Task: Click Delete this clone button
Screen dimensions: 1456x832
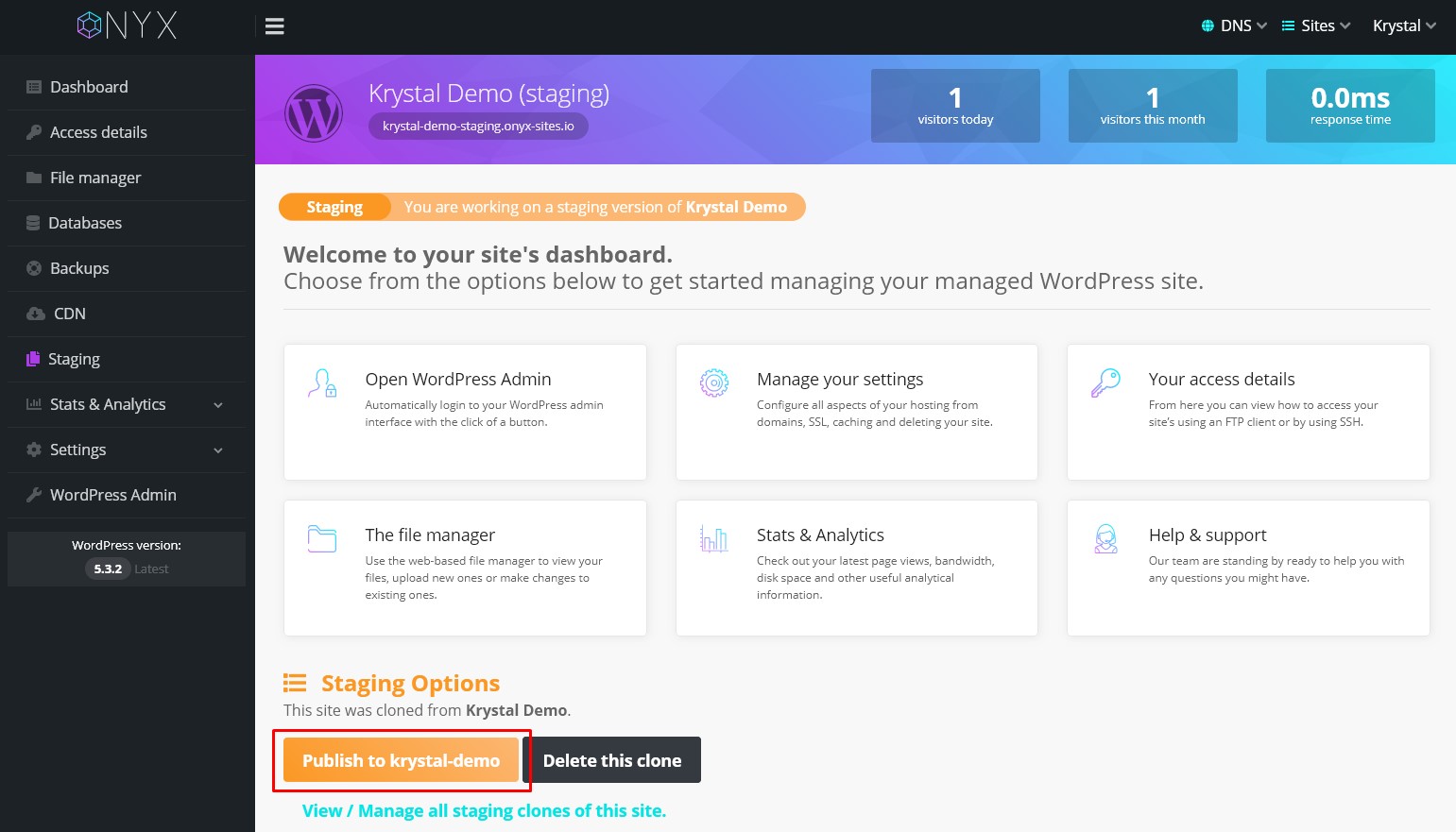Action: [x=612, y=760]
